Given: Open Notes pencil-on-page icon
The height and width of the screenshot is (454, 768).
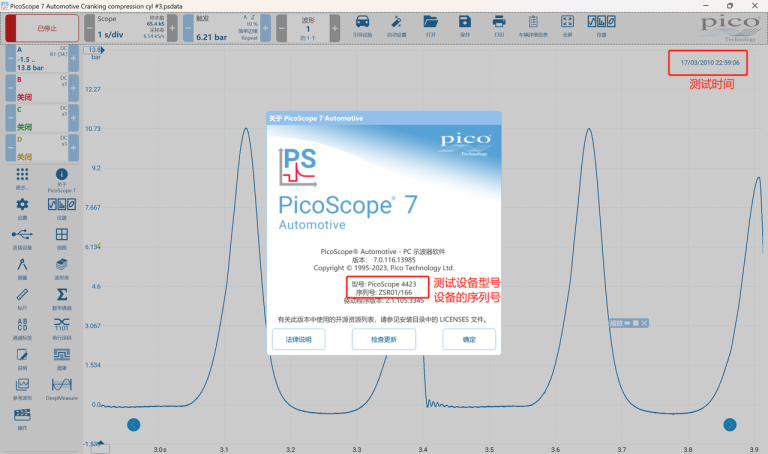Looking at the screenshot, I should pyautogui.click(x=22, y=358).
